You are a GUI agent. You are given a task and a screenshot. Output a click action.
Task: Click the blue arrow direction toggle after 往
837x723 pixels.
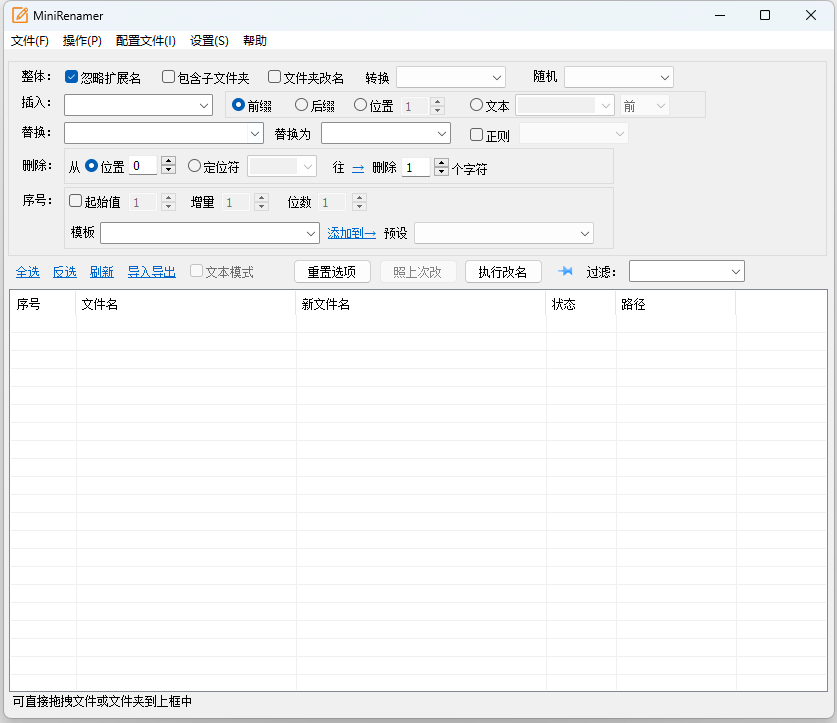(358, 169)
